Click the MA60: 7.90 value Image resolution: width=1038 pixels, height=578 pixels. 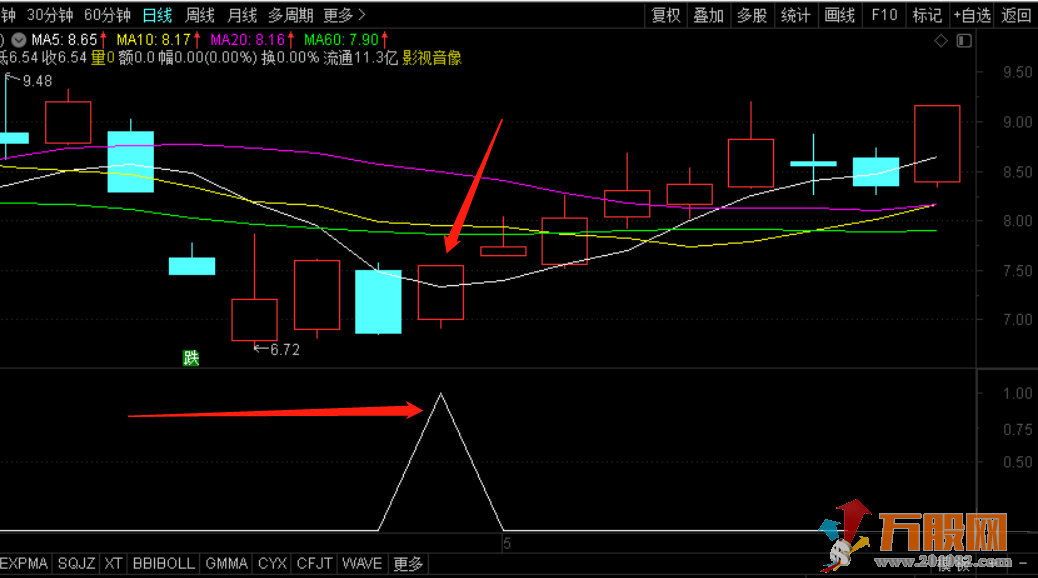point(342,40)
